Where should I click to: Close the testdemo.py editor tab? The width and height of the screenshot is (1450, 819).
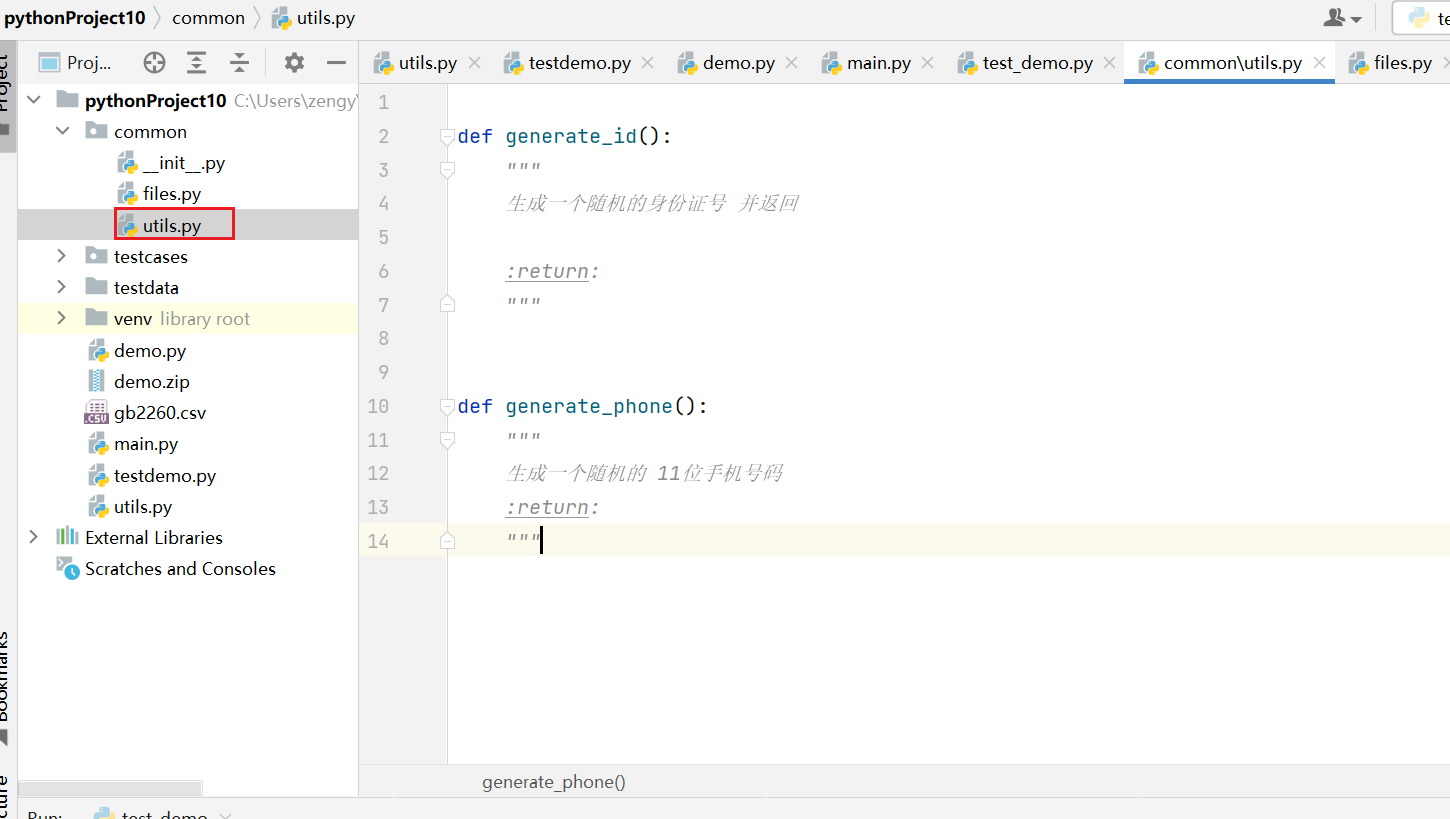647,63
